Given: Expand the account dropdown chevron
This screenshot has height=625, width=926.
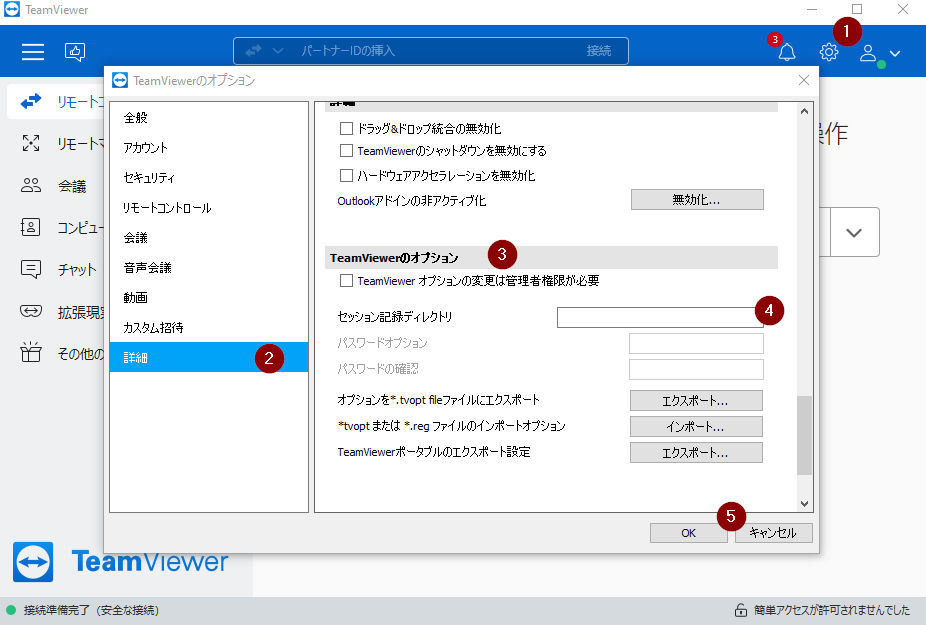Looking at the screenshot, I should pos(895,53).
